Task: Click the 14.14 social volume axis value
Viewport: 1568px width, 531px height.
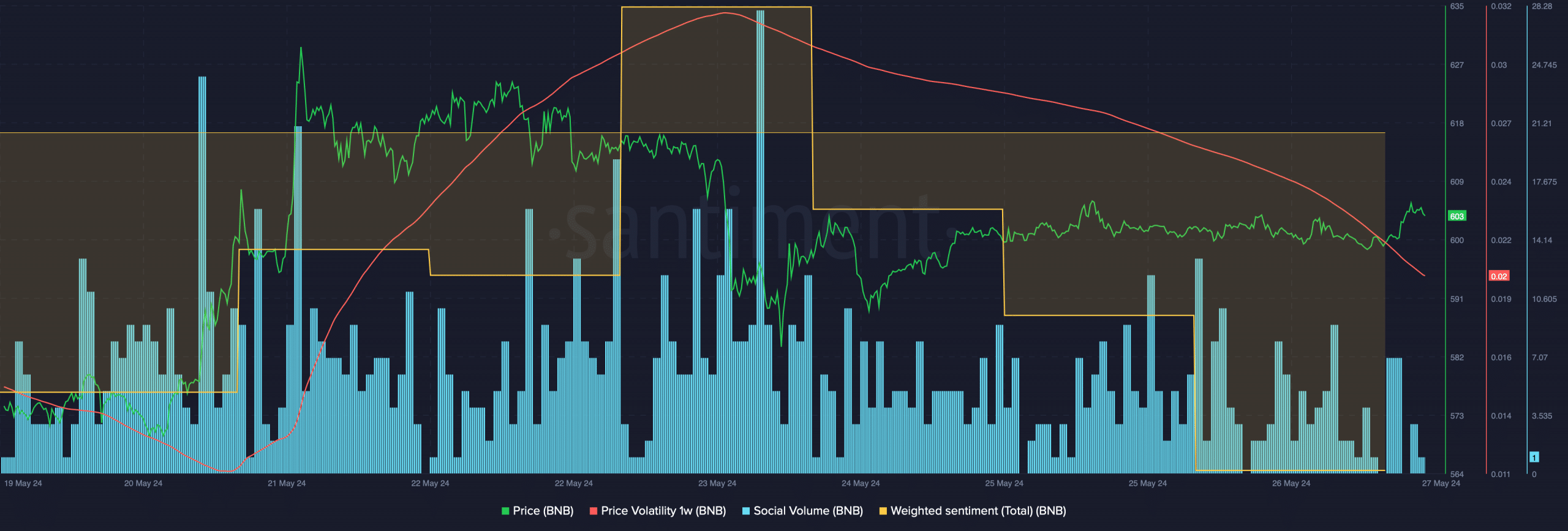Action: (1542, 241)
